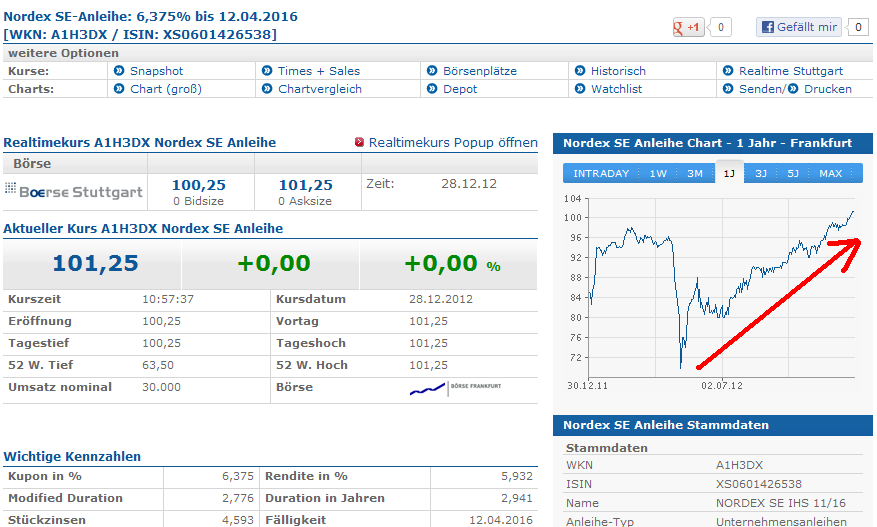Click the Drucken link

point(828,89)
